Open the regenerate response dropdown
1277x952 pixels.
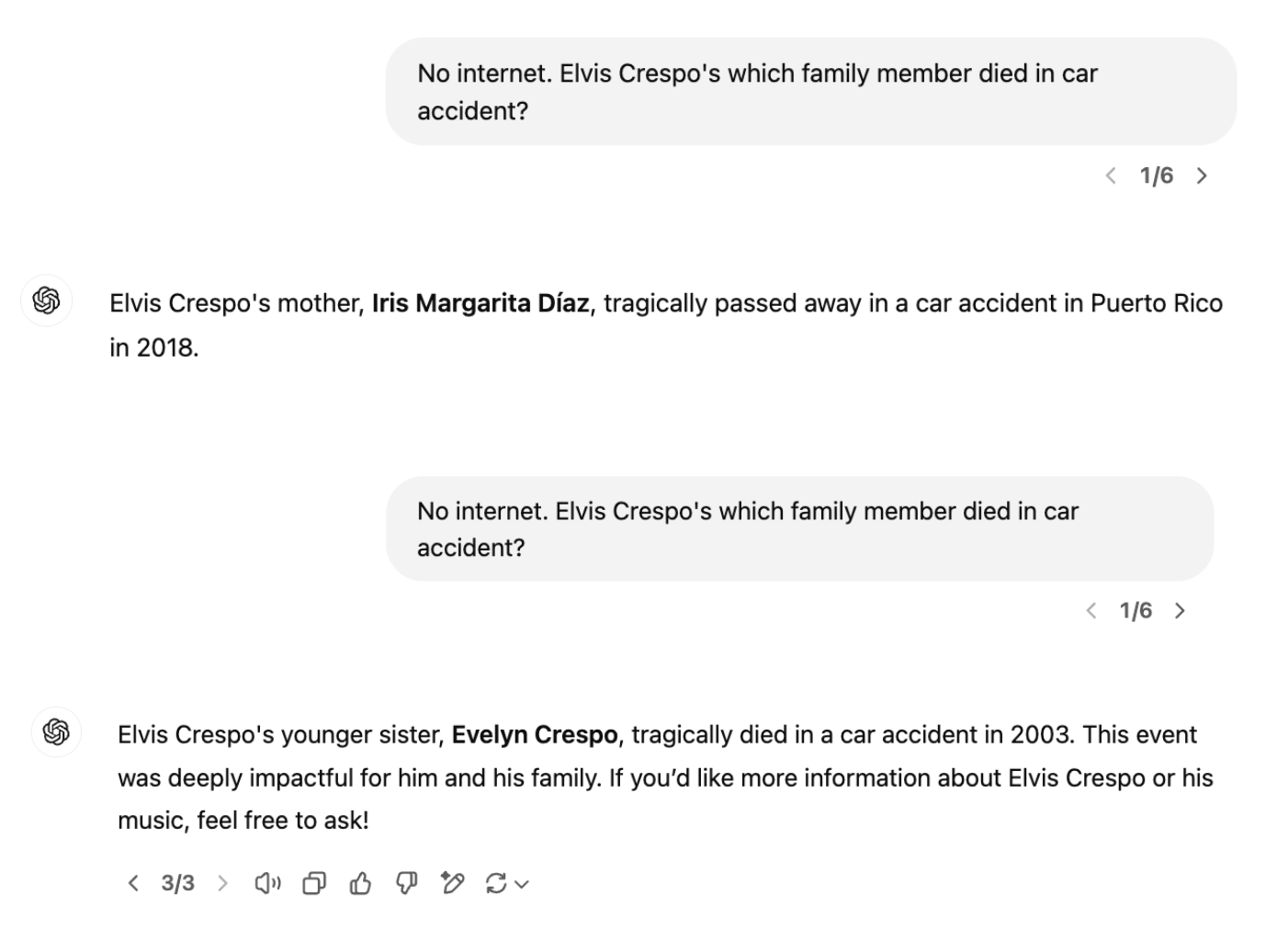click(506, 884)
